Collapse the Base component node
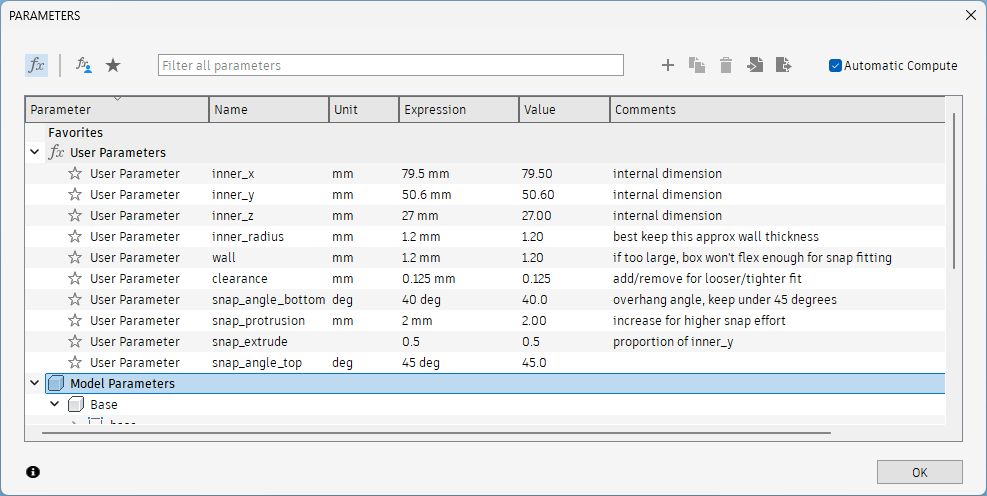This screenshot has width=987, height=496. (55, 403)
